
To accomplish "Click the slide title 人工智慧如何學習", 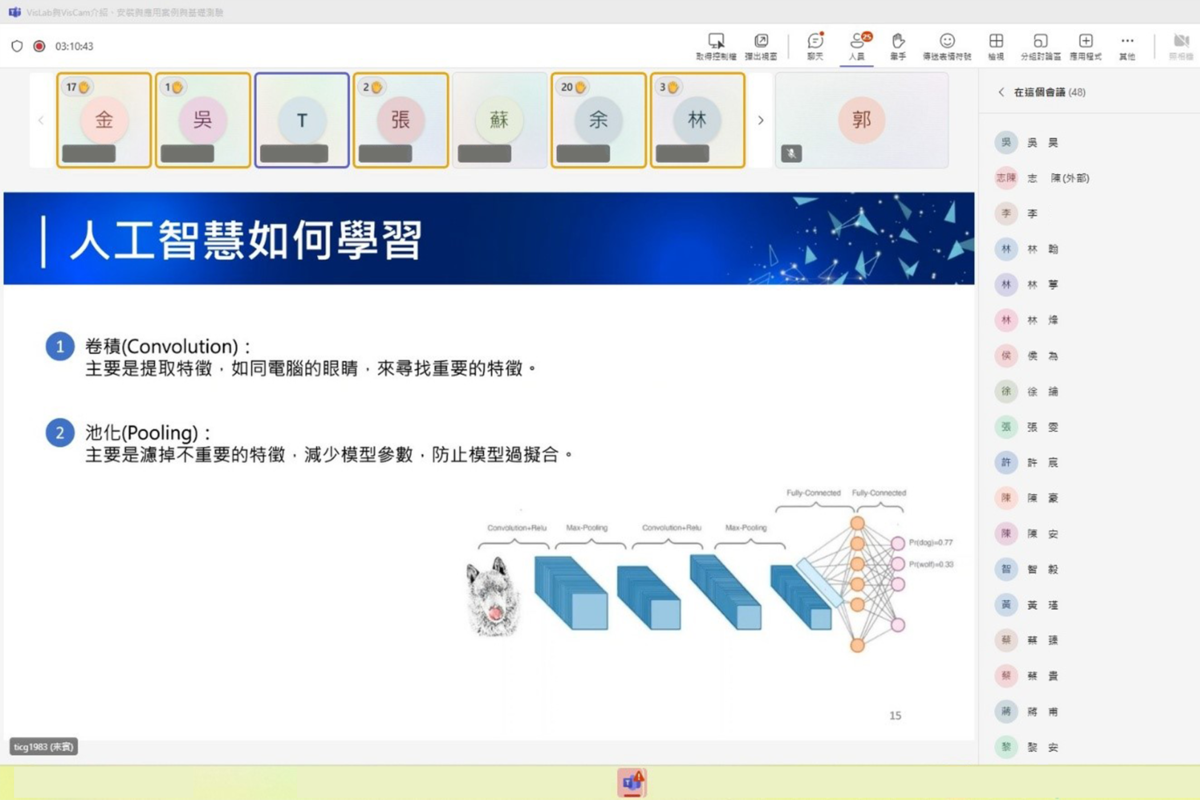I will pyautogui.click(x=245, y=240).
